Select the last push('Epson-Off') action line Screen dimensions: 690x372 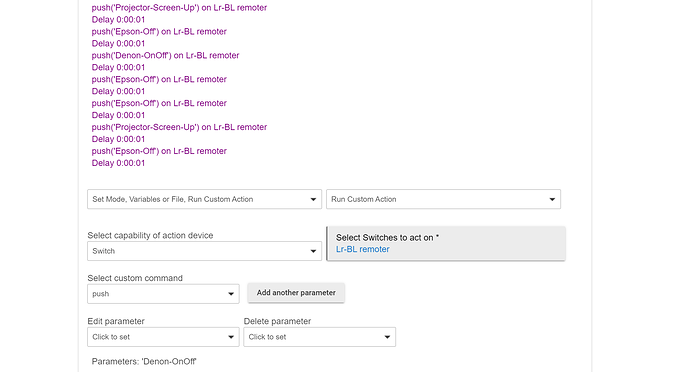point(159,151)
